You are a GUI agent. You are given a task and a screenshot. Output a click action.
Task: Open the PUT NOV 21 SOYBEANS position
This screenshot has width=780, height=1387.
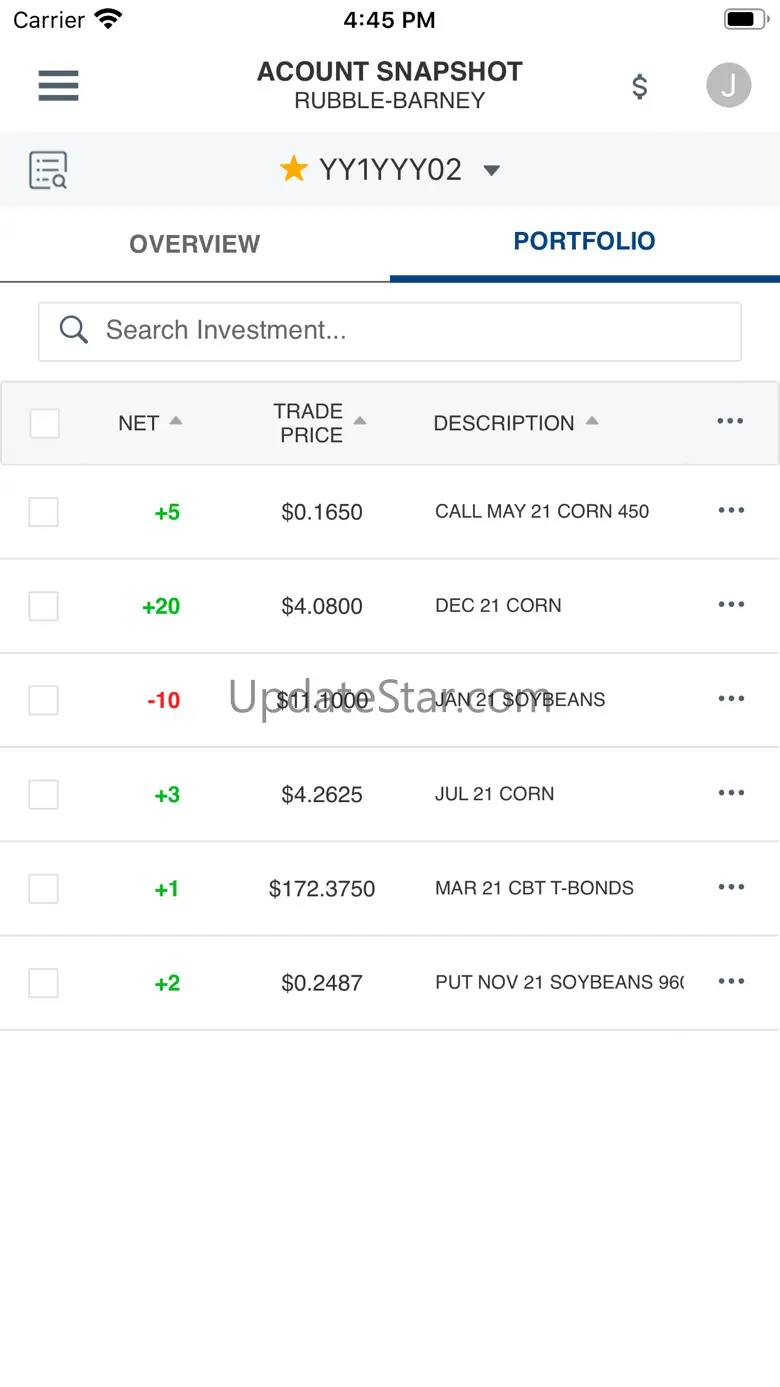[558, 982]
